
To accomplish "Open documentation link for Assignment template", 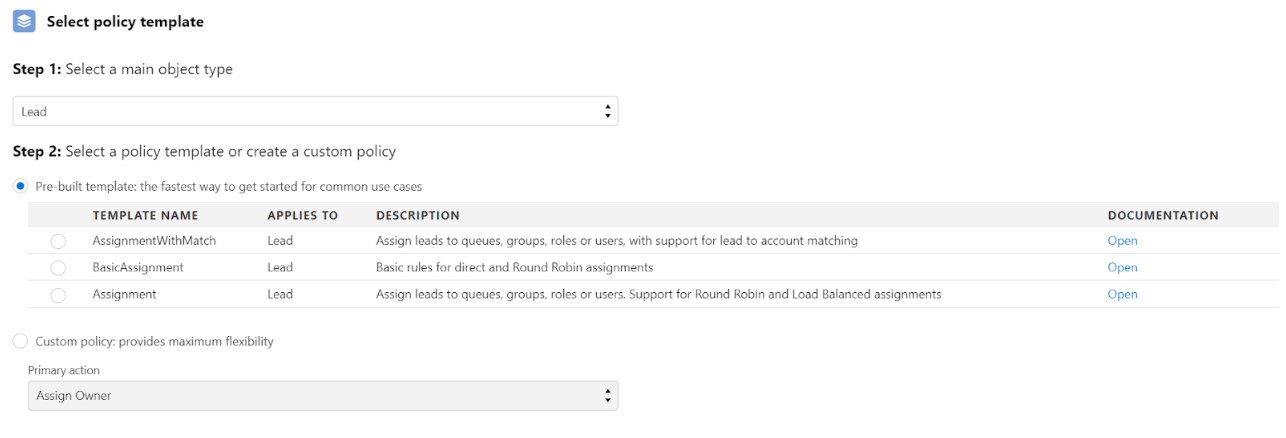I will [1122, 295].
